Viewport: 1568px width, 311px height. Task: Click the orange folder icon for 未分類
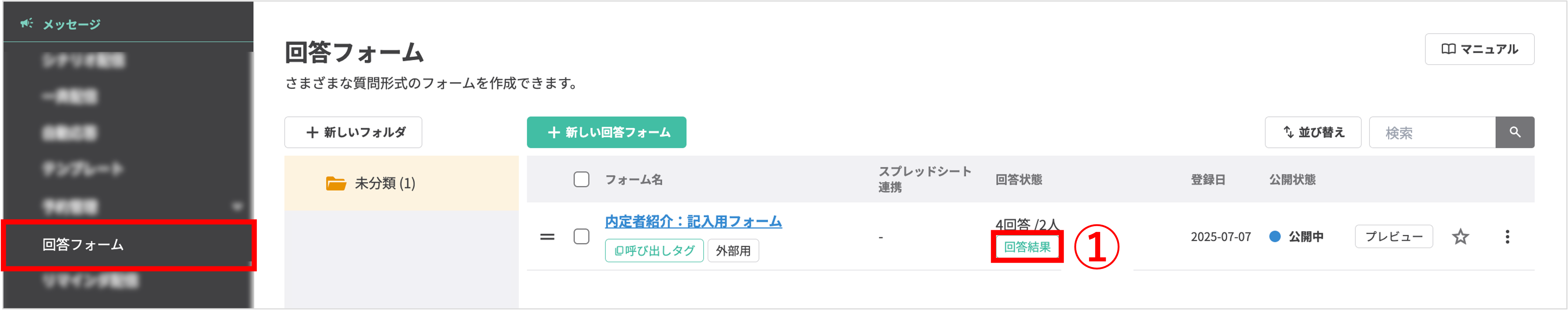coord(336,183)
